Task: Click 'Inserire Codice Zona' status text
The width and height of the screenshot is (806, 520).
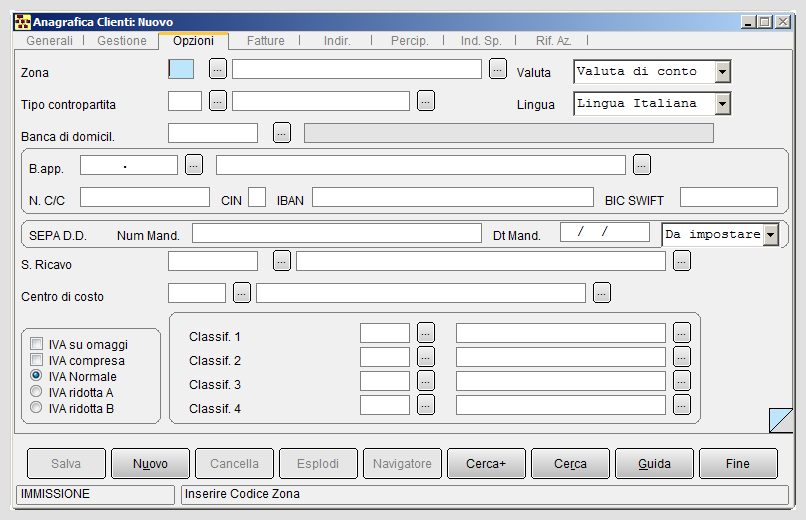Action: pyautogui.click(x=242, y=494)
